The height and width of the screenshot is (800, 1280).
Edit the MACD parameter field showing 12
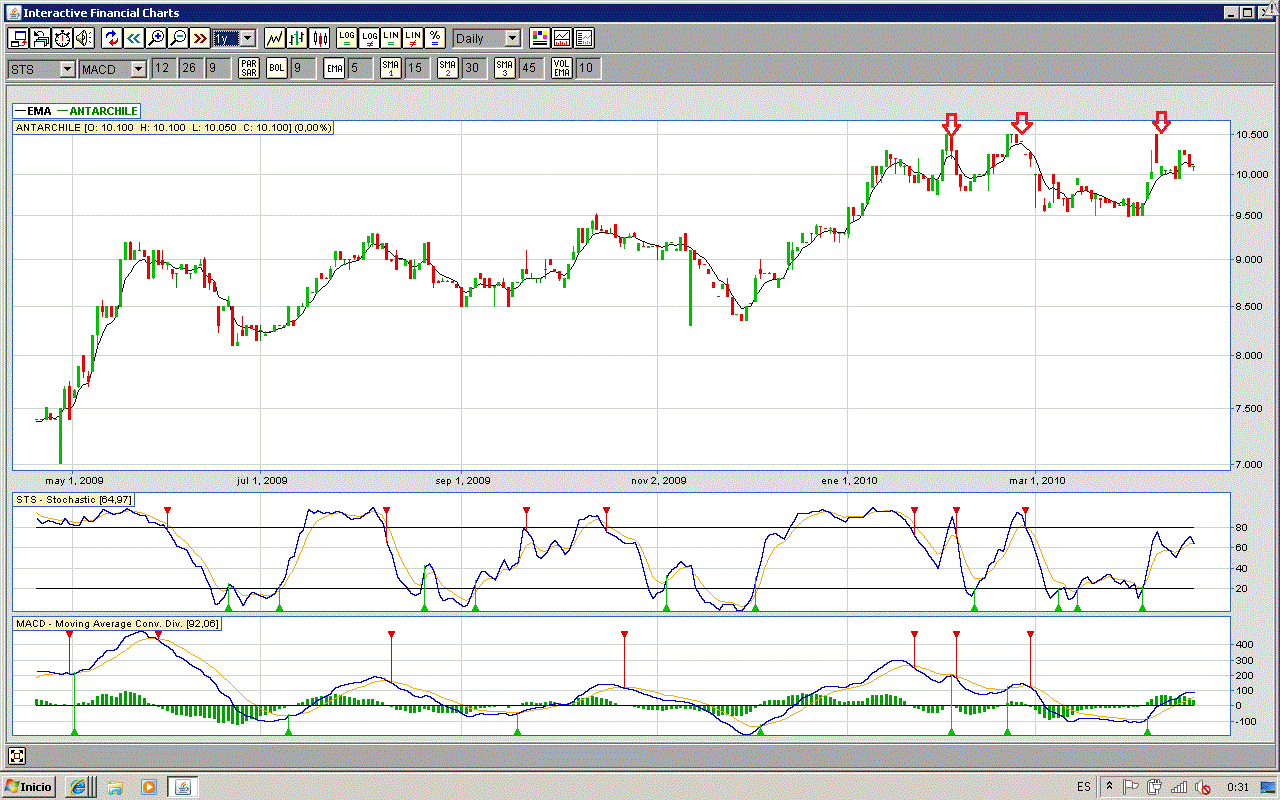click(x=162, y=69)
